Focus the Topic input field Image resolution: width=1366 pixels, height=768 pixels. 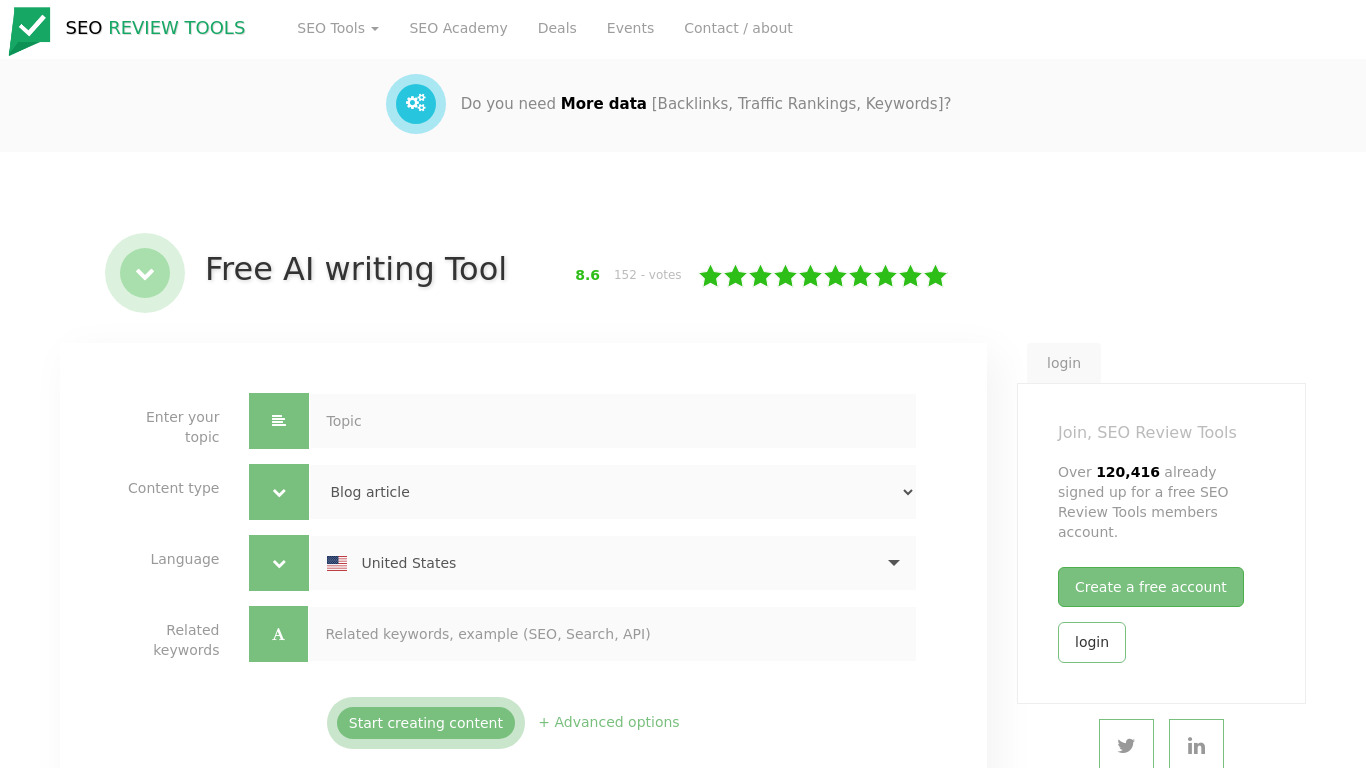click(612, 421)
